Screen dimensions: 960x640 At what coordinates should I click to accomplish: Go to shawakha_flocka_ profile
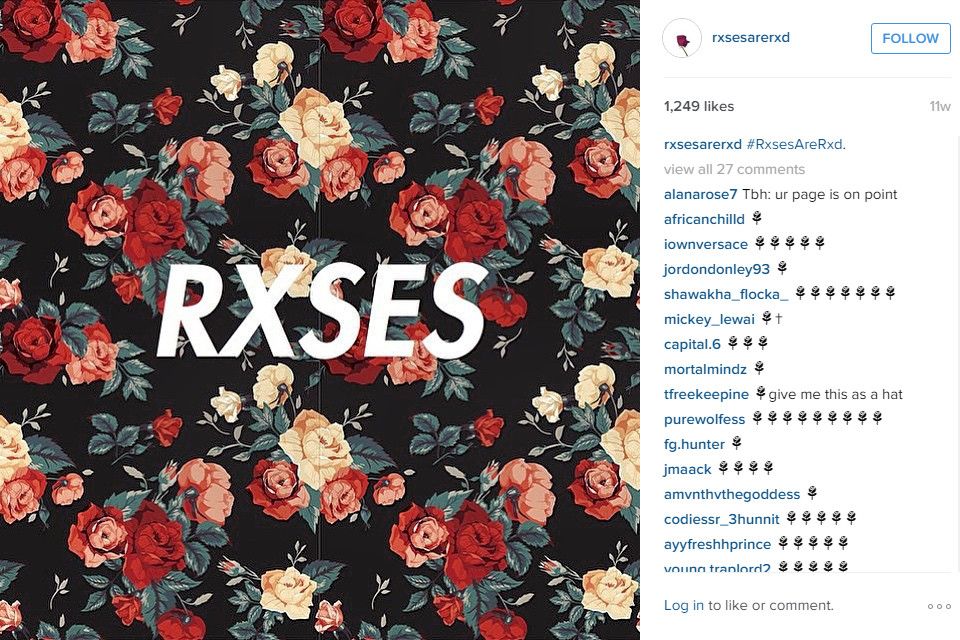point(726,295)
